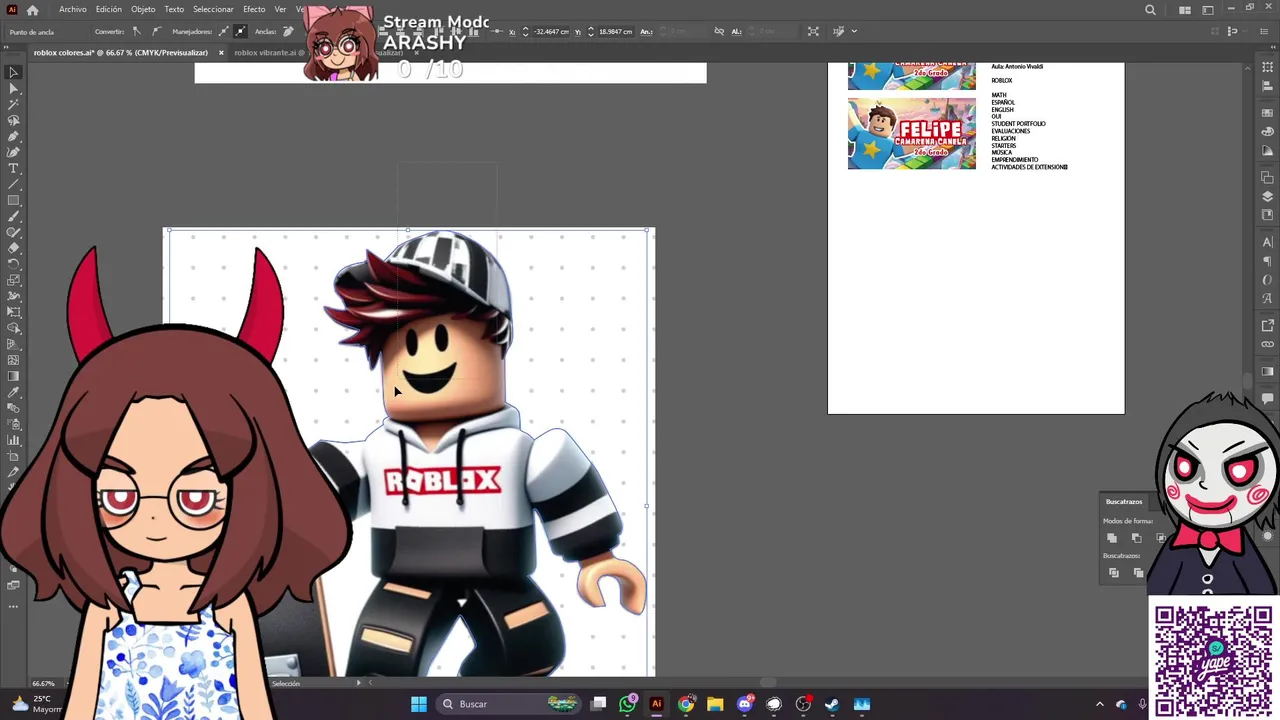This screenshot has width=1280, height=720.
Task: Open the Asset Export panel icon
Action: click(1268, 325)
